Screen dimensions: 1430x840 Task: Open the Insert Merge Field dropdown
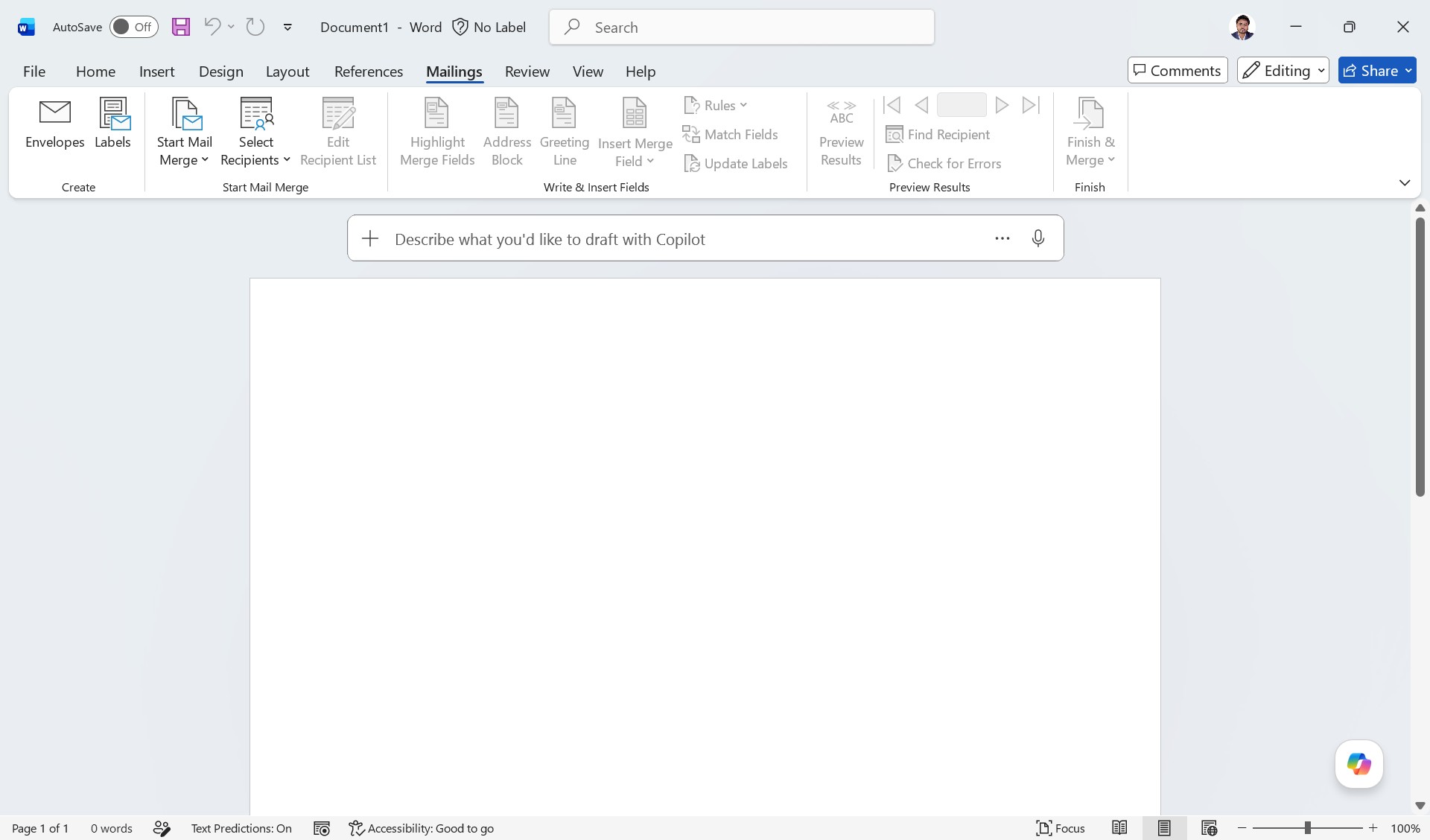[x=635, y=133]
